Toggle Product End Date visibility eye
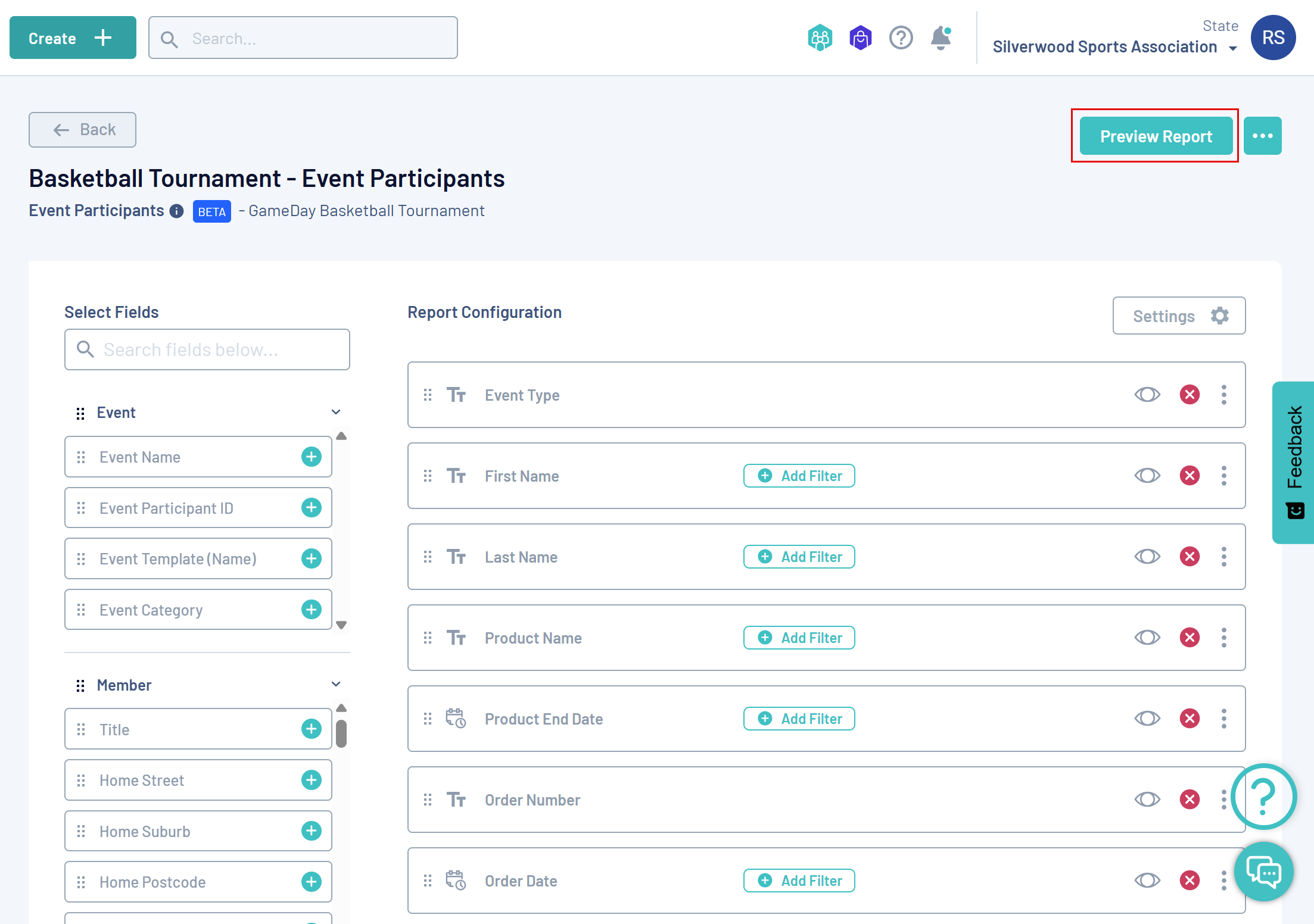 pos(1147,719)
